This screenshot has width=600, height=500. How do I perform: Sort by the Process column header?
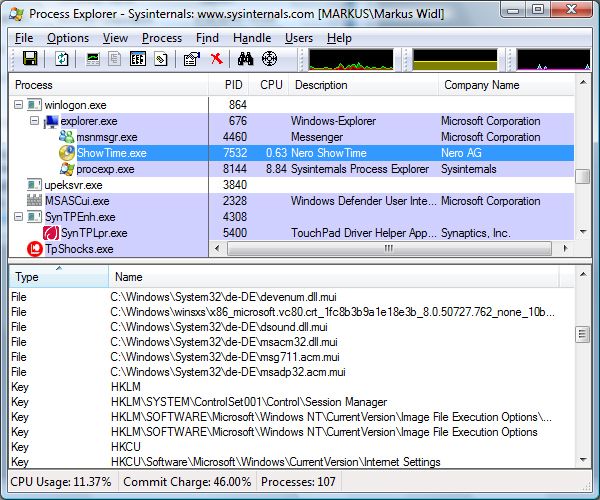(109, 85)
